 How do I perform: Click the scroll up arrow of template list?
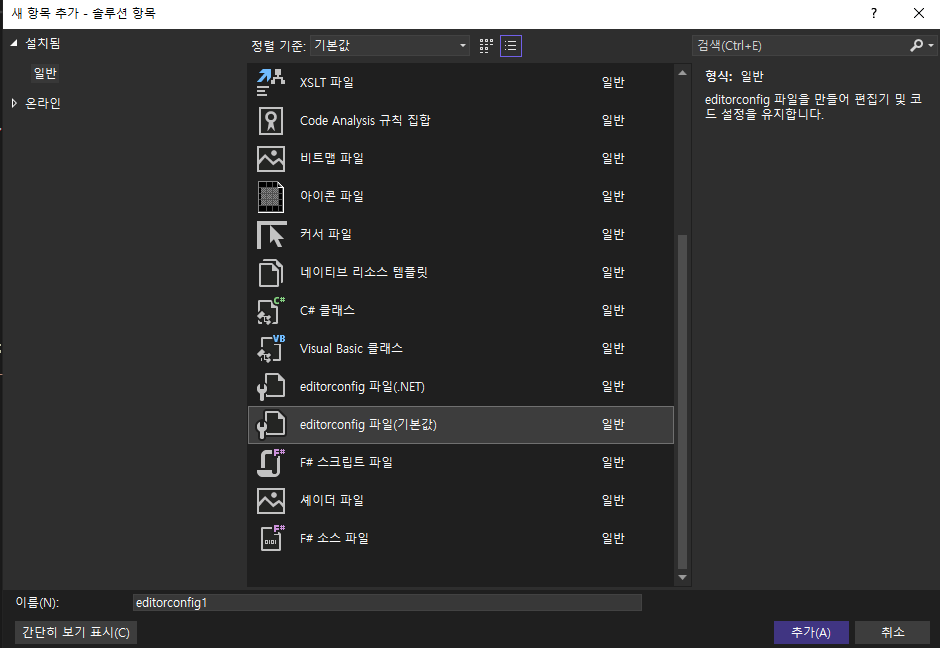pos(682,73)
